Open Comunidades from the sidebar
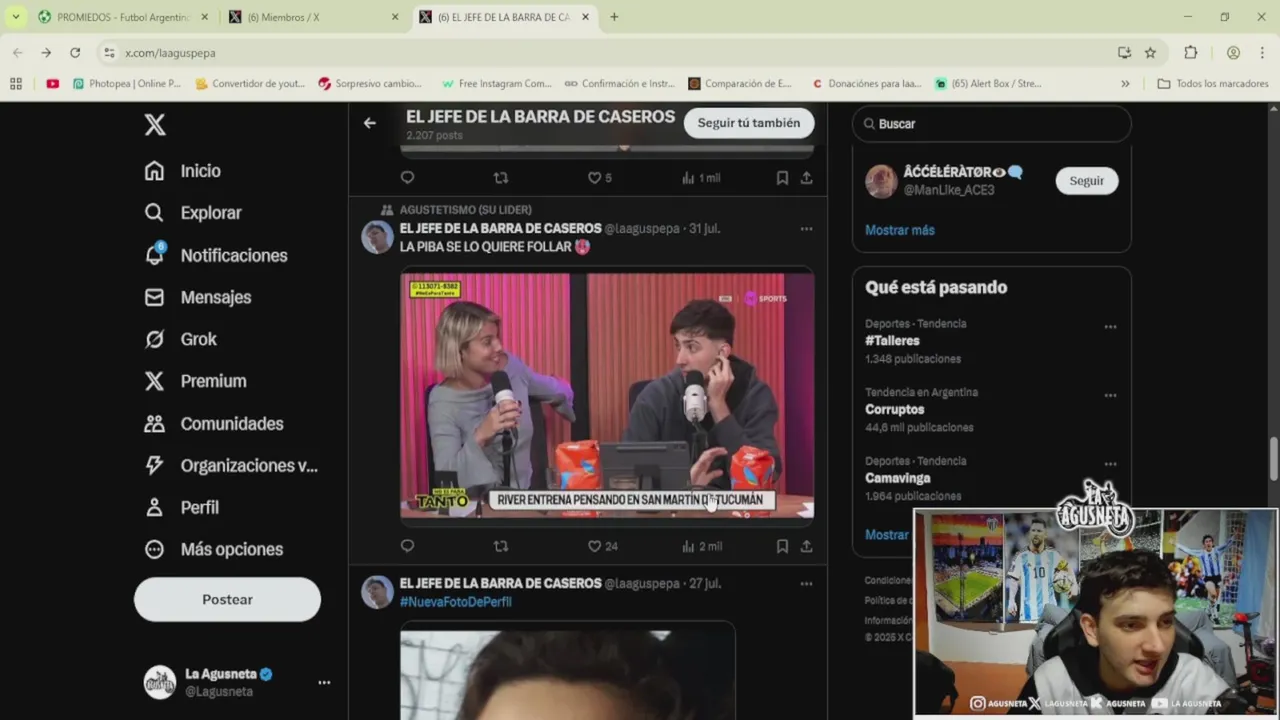This screenshot has height=720, width=1280. pos(214,423)
